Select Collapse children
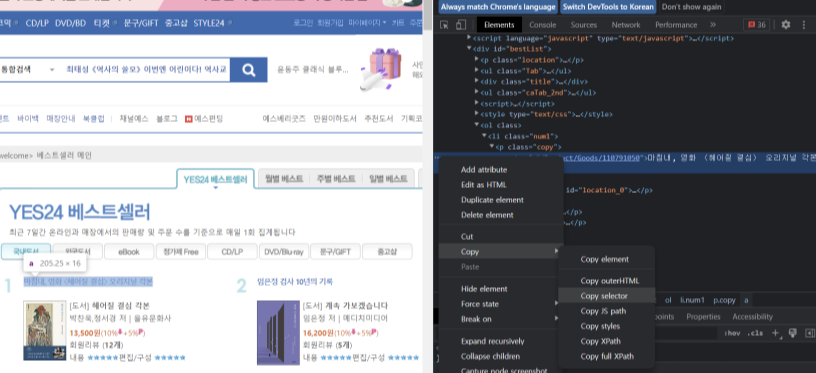The height and width of the screenshot is (373, 816). coord(501,356)
